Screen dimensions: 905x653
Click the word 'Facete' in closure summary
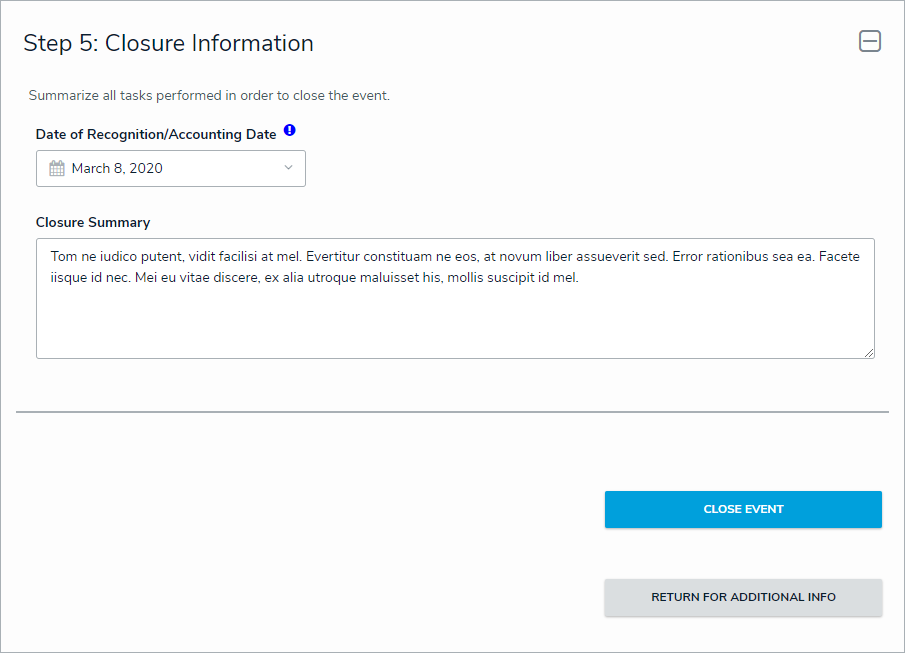pyautogui.click(x=839, y=257)
